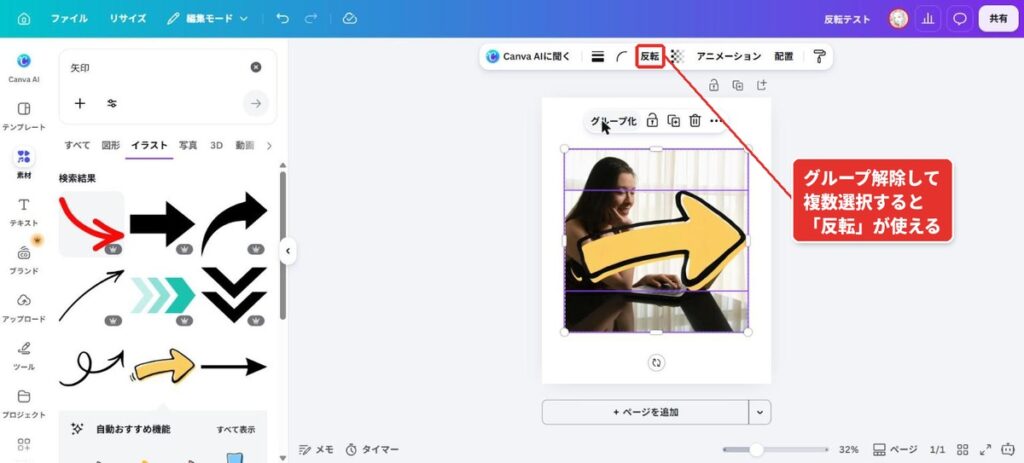Viewport: 1024px width, 463px height.
Task: Select the thick black right arrow
Action: [x=163, y=224]
